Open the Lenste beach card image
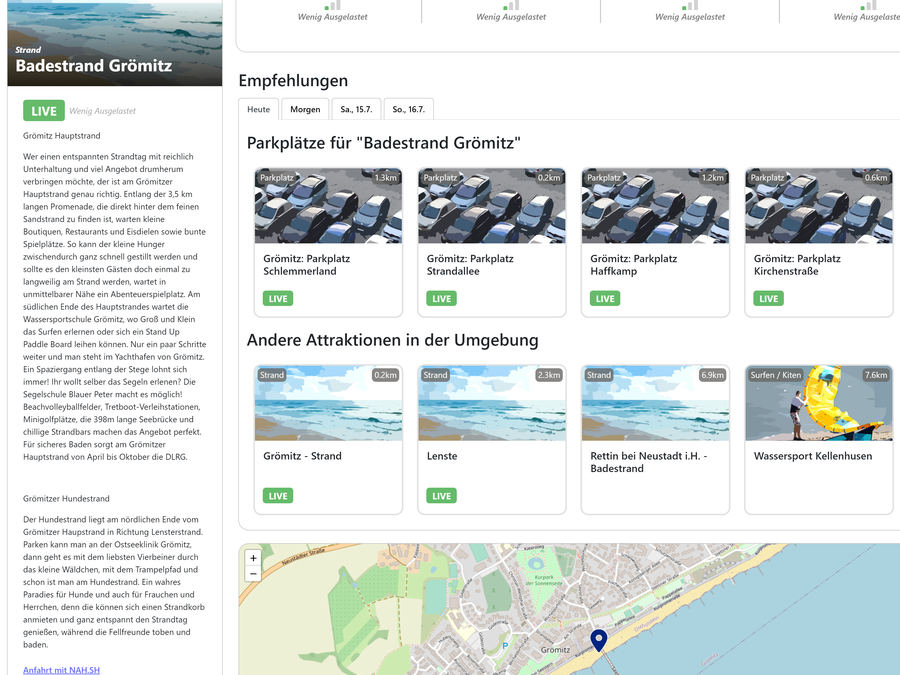The height and width of the screenshot is (675, 900). pyautogui.click(x=492, y=404)
